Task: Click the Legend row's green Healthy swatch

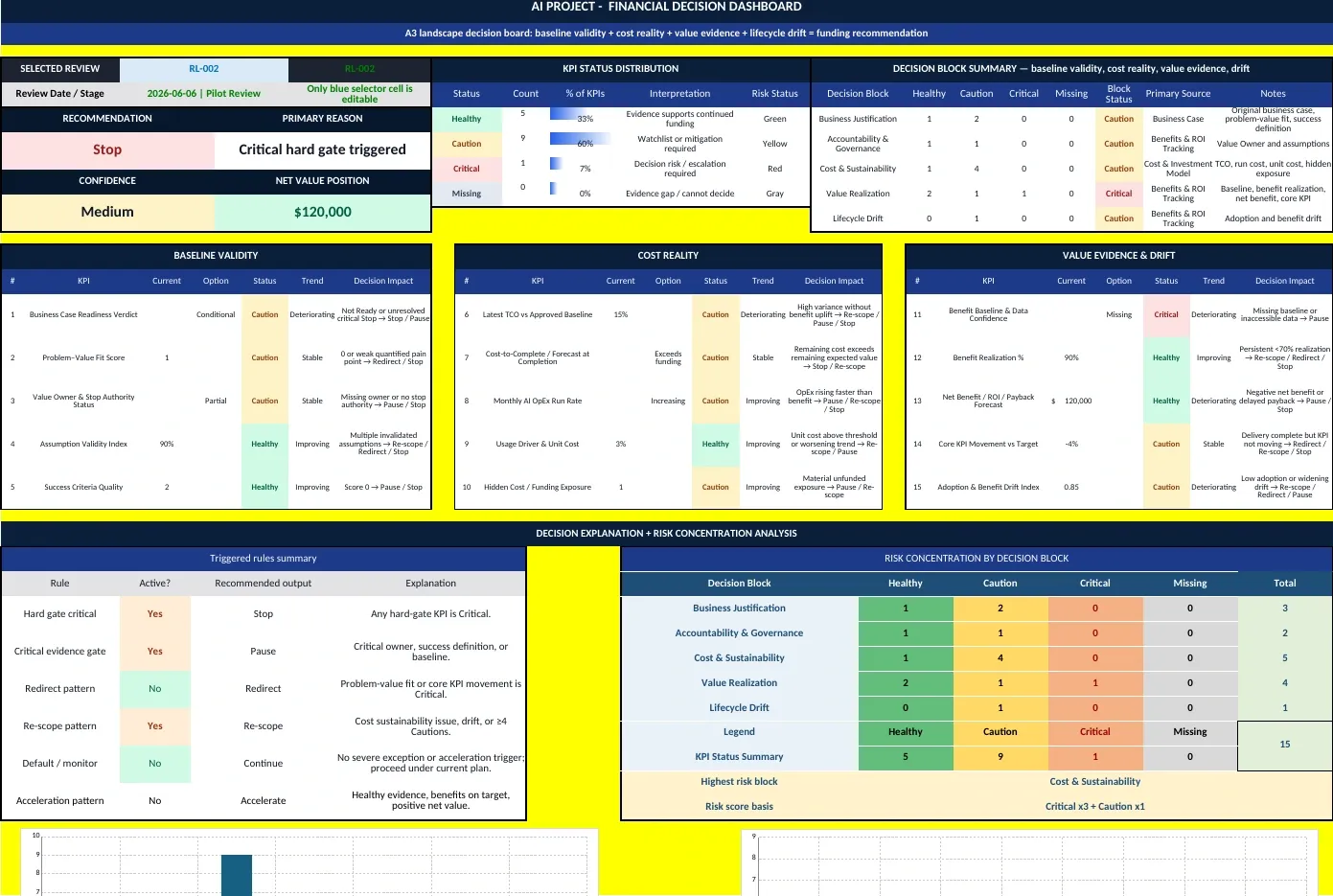Action: (x=906, y=732)
